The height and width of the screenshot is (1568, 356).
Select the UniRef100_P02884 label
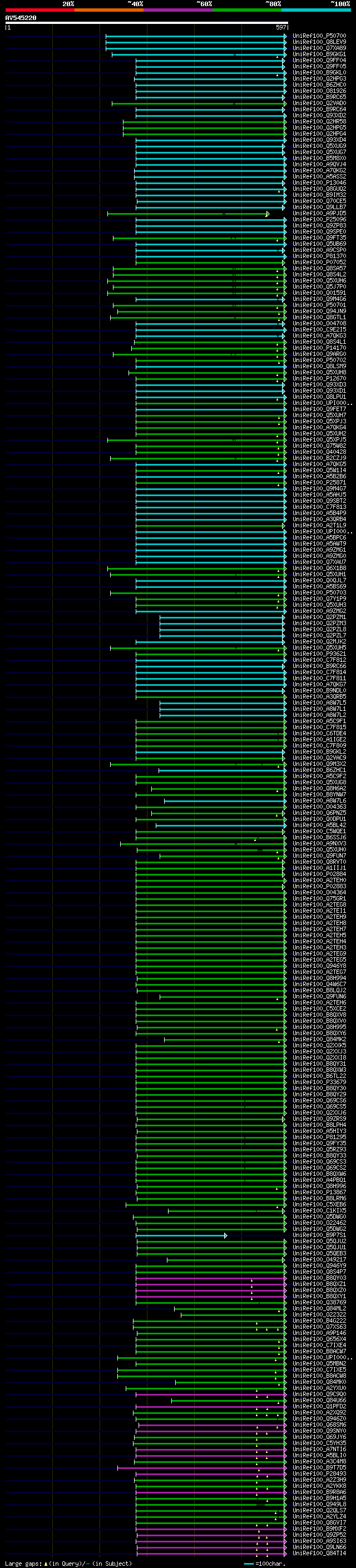319,874
